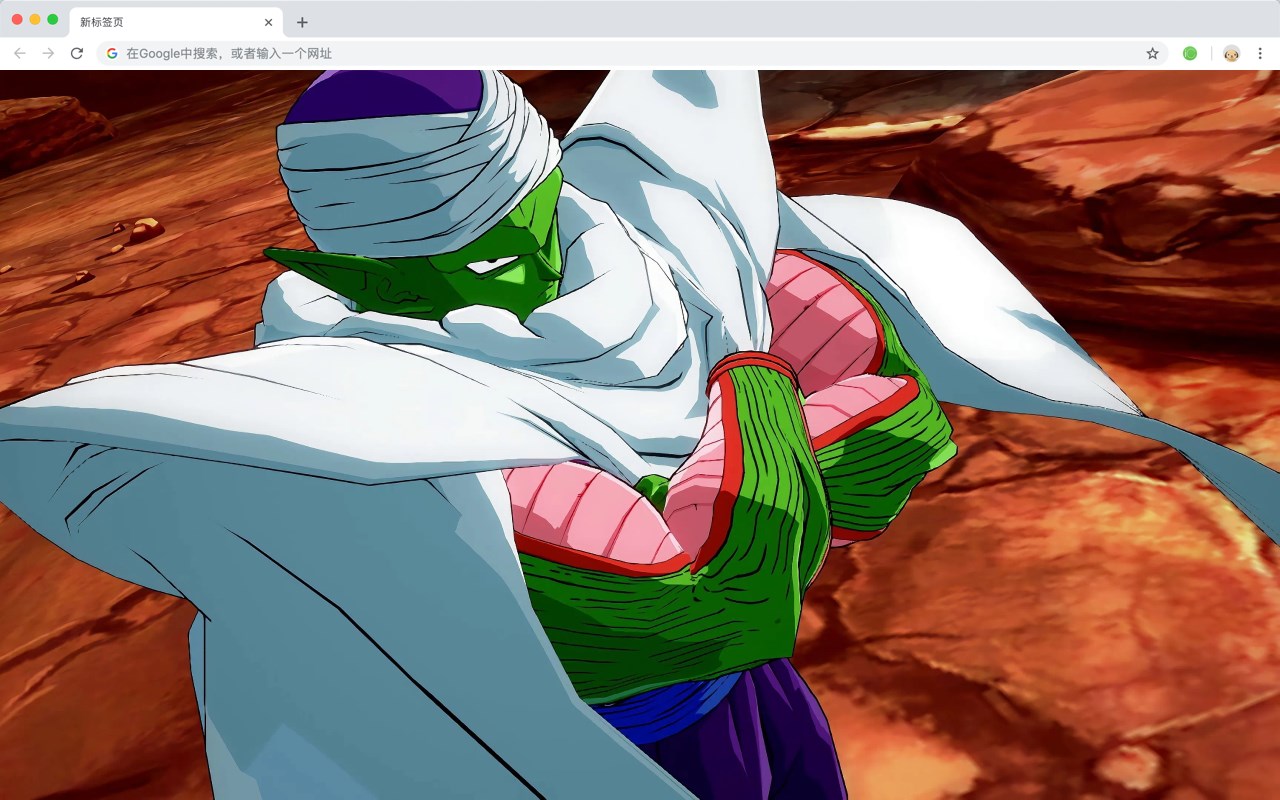Go back to the previous page
The width and height of the screenshot is (1280, 800).
(20, 53)
